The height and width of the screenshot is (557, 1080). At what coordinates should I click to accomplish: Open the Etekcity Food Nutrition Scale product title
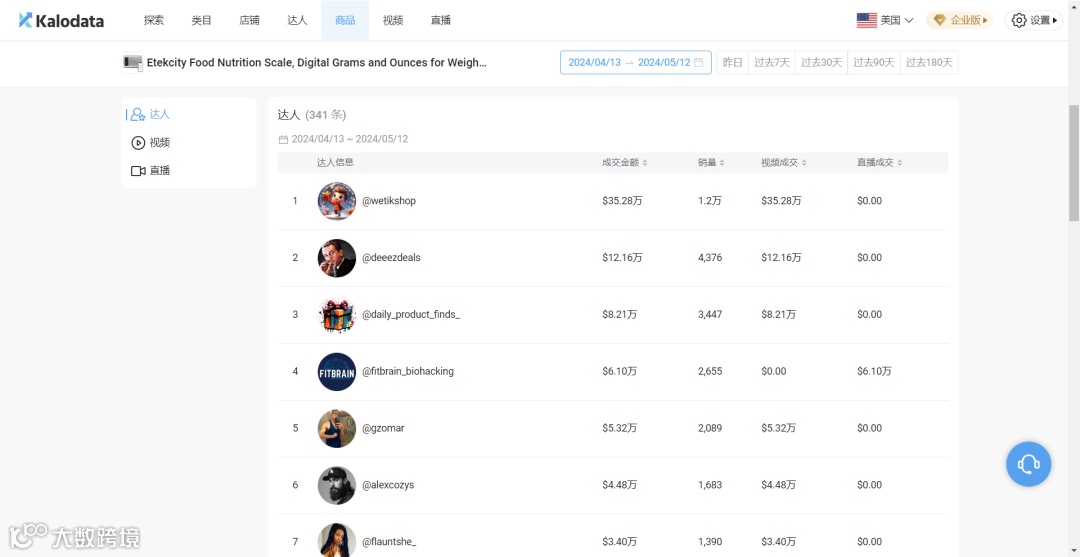(317, 63)
